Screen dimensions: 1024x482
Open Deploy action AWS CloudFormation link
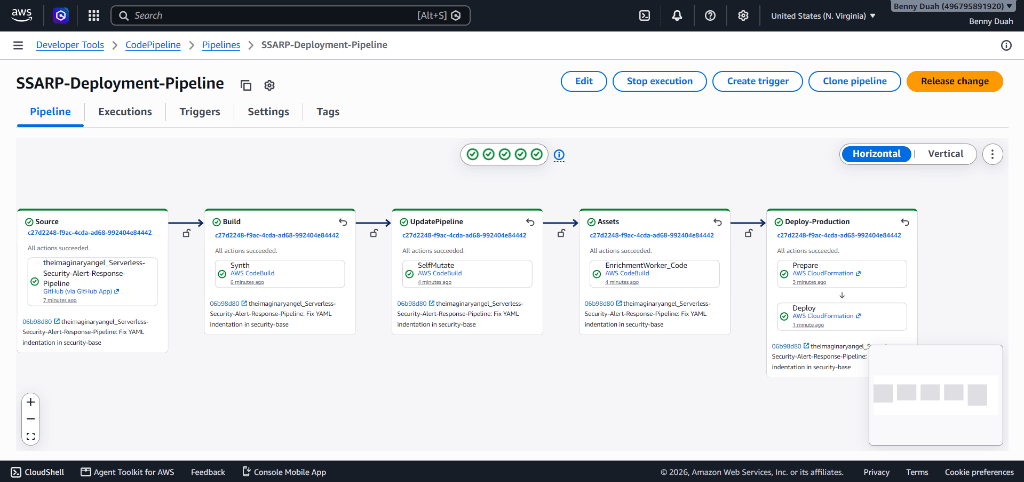[x=827, y=316]
